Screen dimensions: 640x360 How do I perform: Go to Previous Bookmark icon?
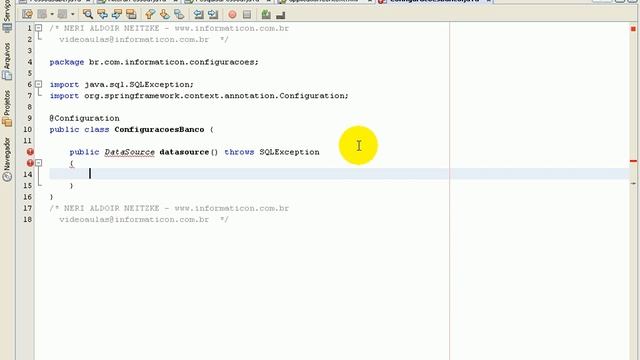(x=150, y=14)
